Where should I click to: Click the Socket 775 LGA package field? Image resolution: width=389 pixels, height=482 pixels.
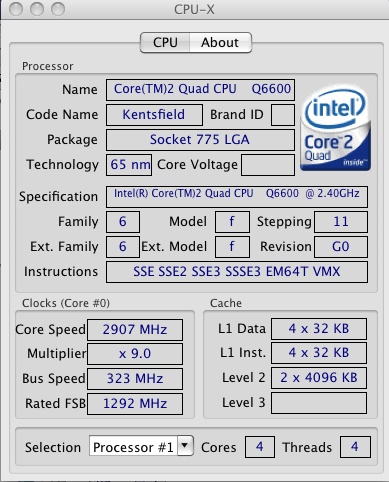[x=200, y=140]
